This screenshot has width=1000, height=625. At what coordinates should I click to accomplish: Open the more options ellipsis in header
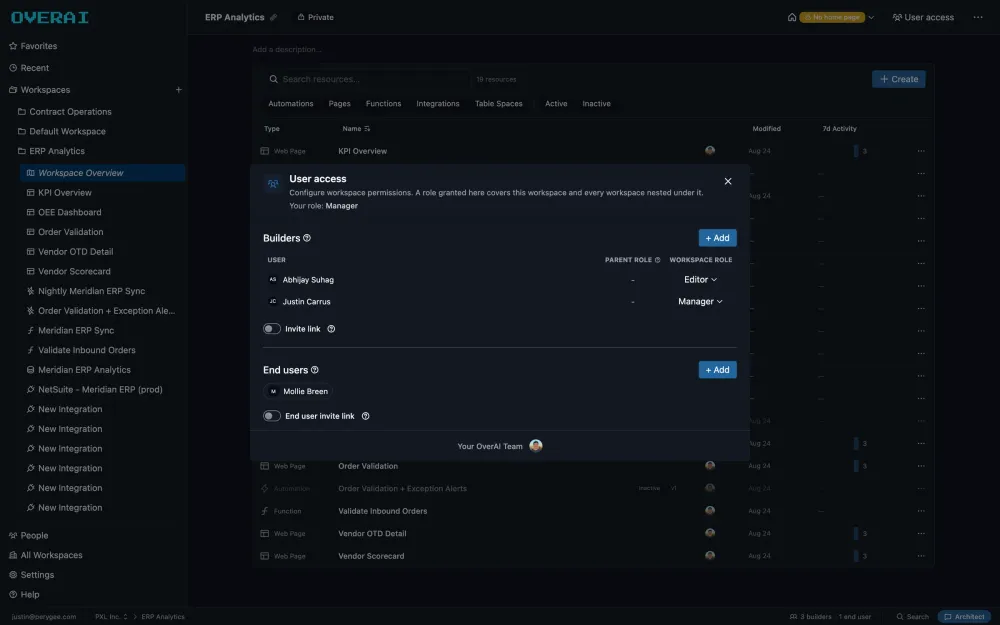pos(978,17)
